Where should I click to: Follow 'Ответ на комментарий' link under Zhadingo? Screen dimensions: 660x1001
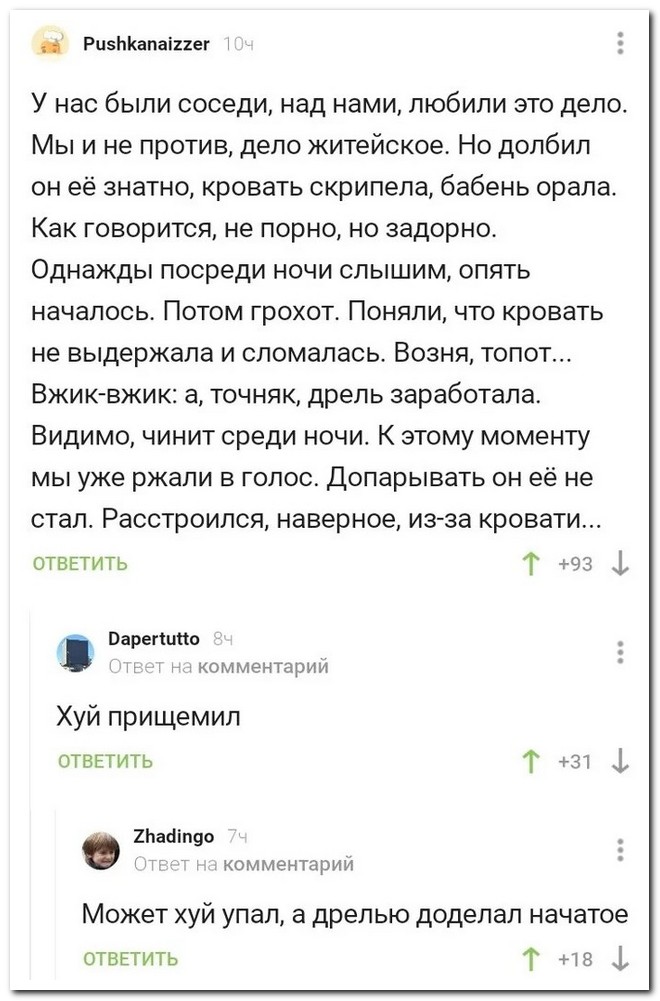[x=243, y=863]
